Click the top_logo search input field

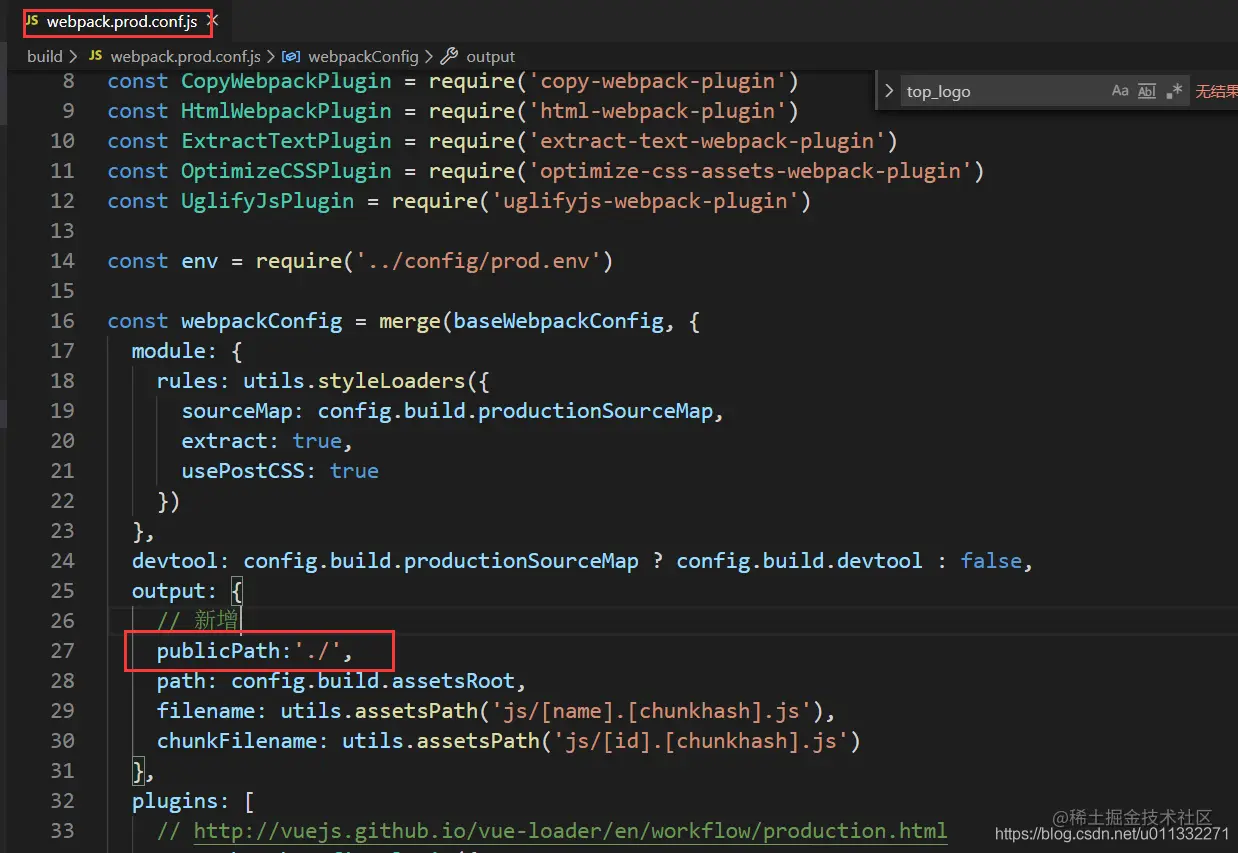click(x=1003, y=91)
